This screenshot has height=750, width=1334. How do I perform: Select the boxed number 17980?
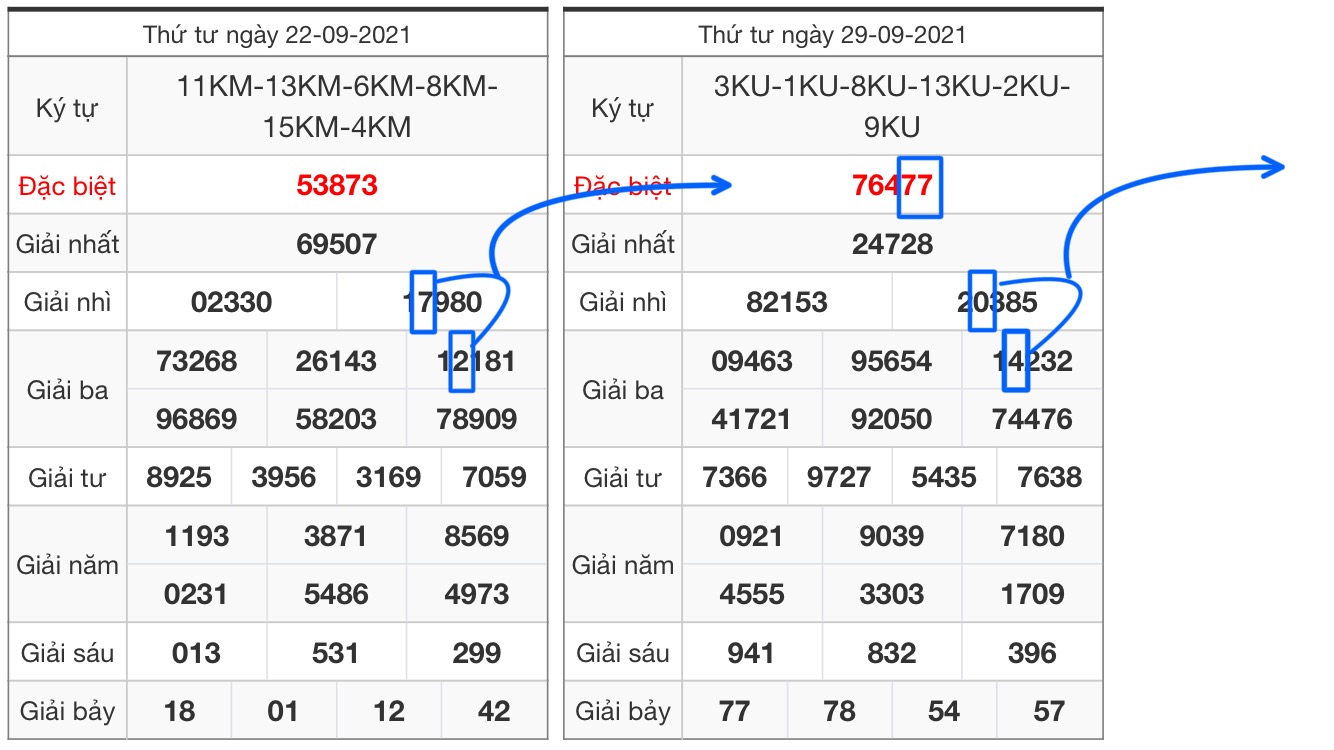click(x=442, y=302)
